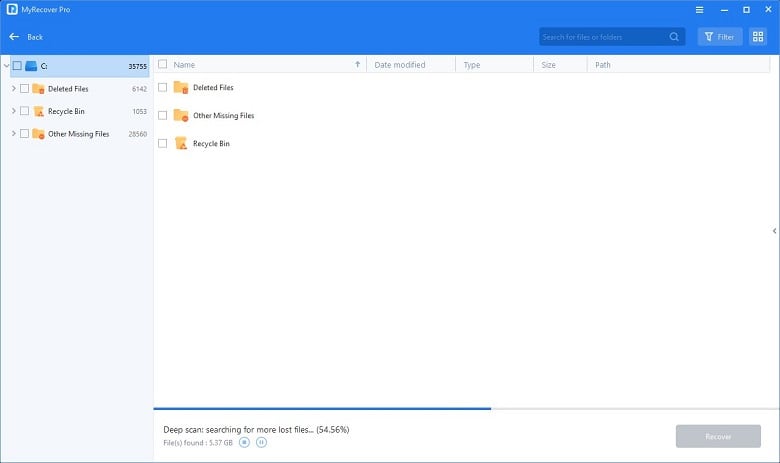This screenshot has height=463, width=780.
Task: Click Deleted Files folder icon in file list
Action: [181, 88]
